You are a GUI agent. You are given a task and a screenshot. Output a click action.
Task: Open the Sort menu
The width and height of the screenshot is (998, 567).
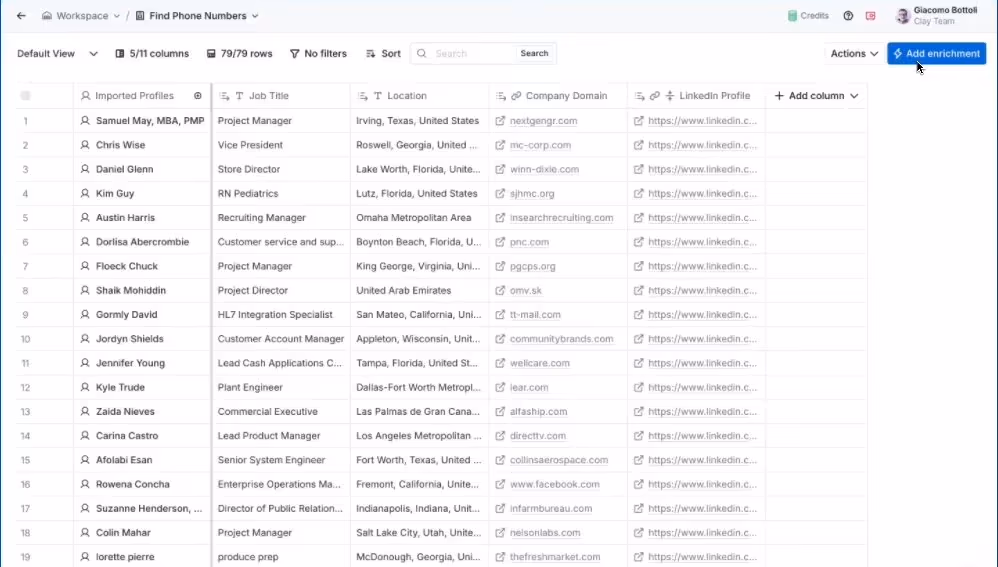pos(383,53)
